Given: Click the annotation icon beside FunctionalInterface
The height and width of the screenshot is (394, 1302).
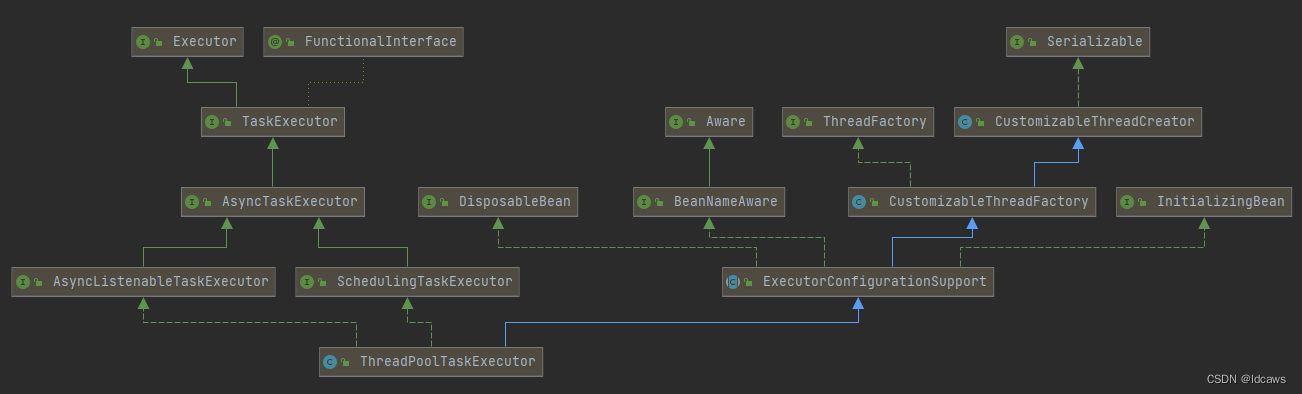Looking at the screenshot, I should point(275,42).
